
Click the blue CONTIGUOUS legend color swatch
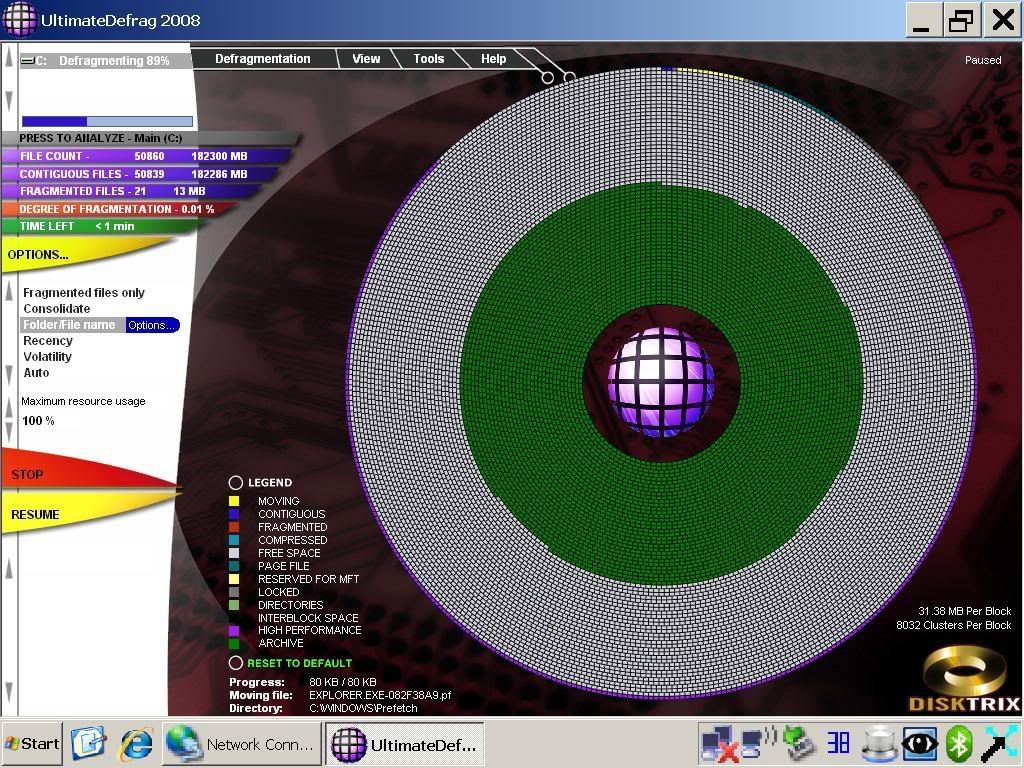pyautogui.click(x=234, y=514)
